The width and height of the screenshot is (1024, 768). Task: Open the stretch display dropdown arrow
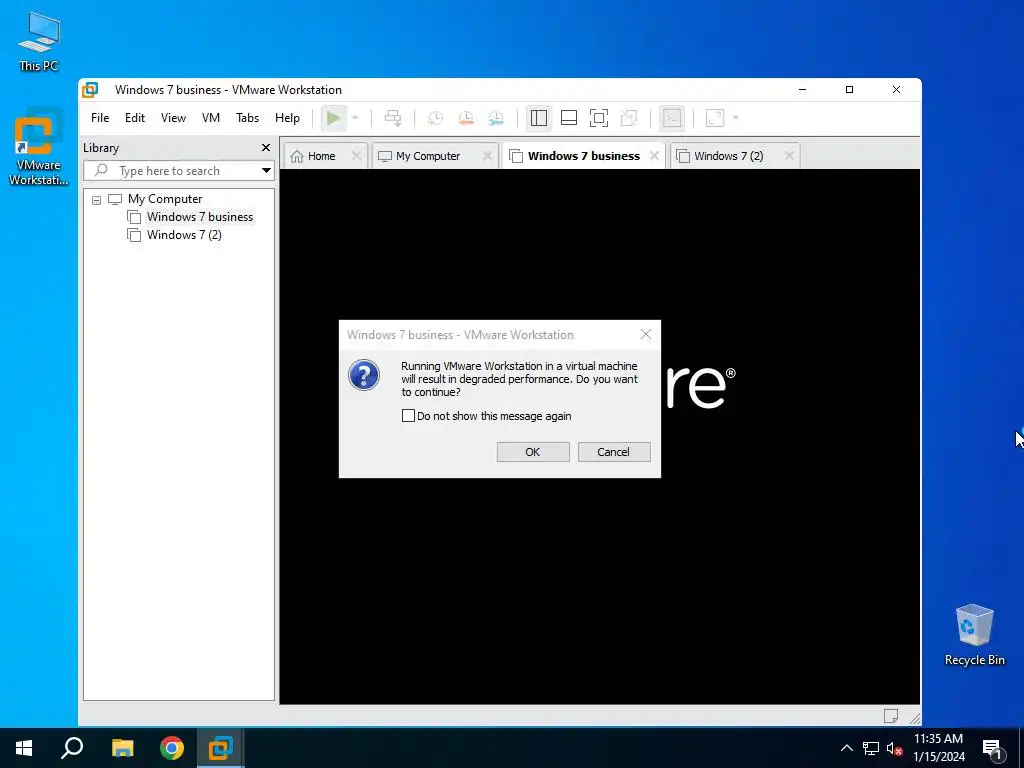coord(736,118)
